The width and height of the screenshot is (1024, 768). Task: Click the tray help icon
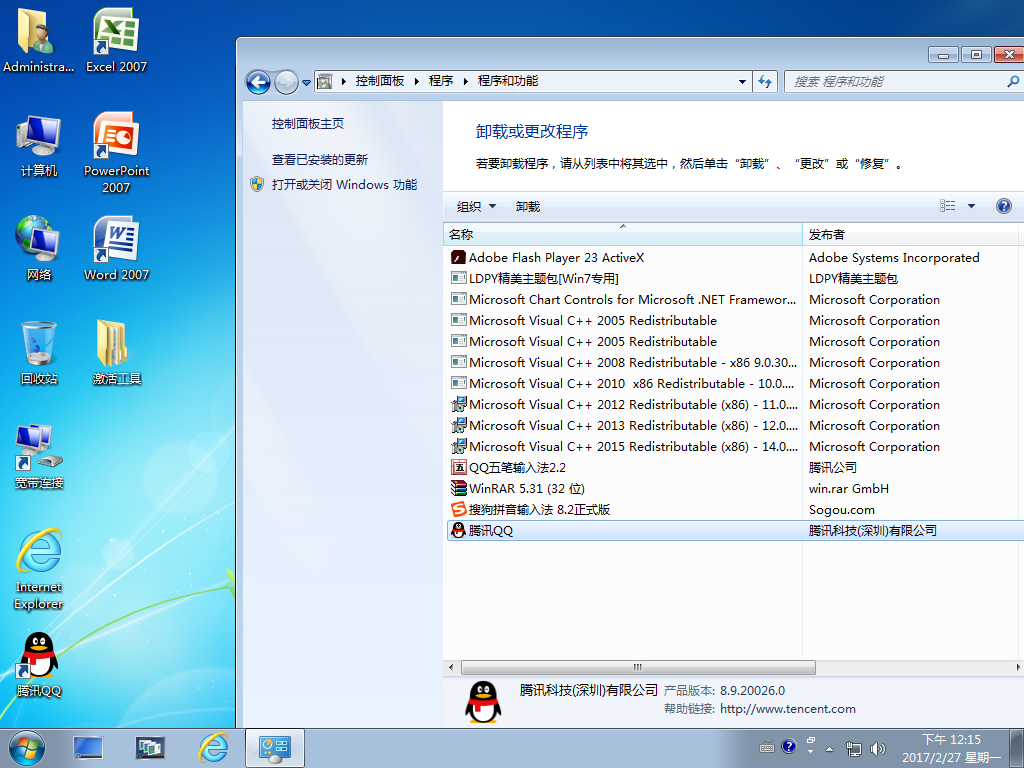789,746
